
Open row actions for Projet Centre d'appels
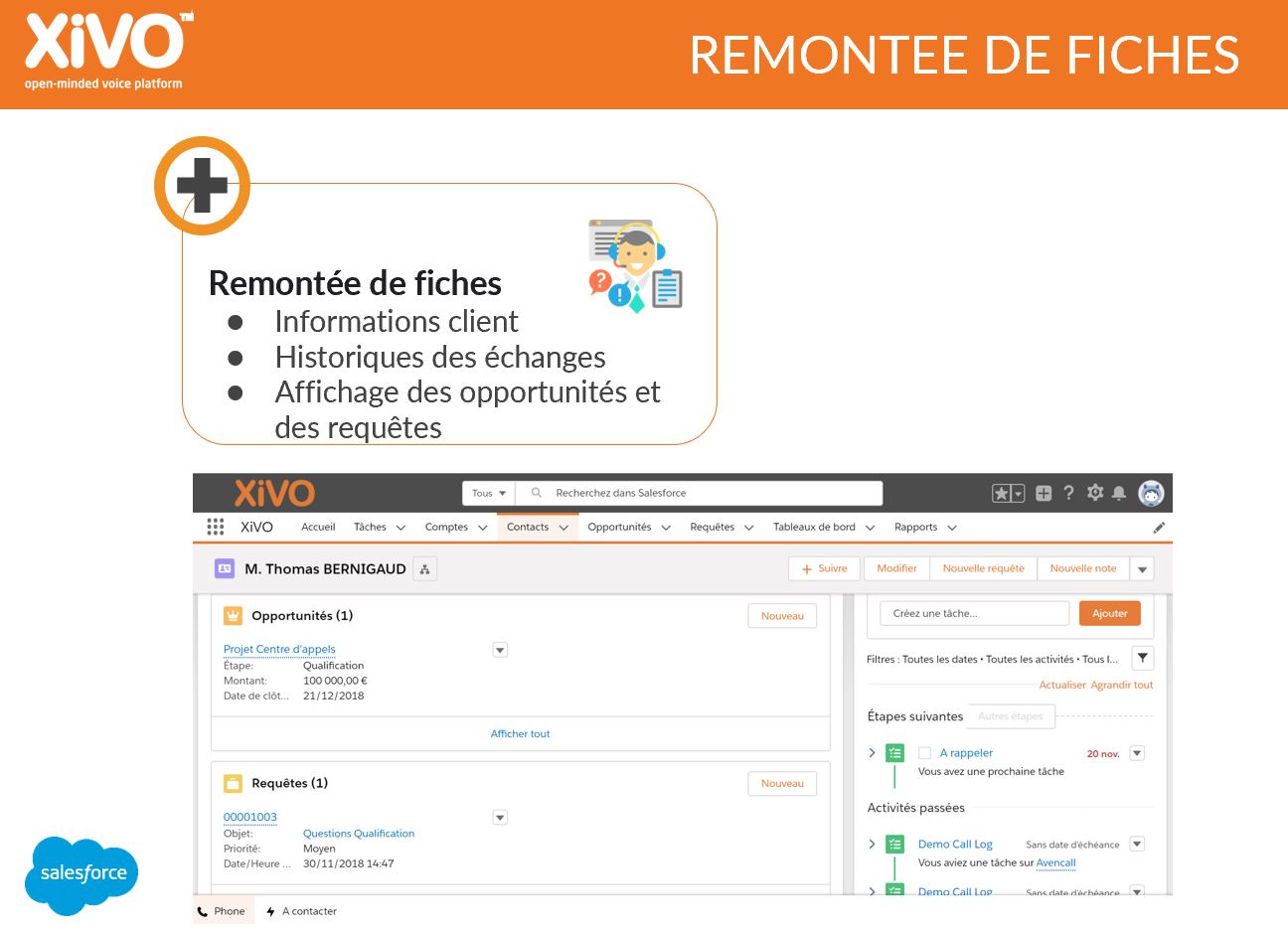point(500,650)
